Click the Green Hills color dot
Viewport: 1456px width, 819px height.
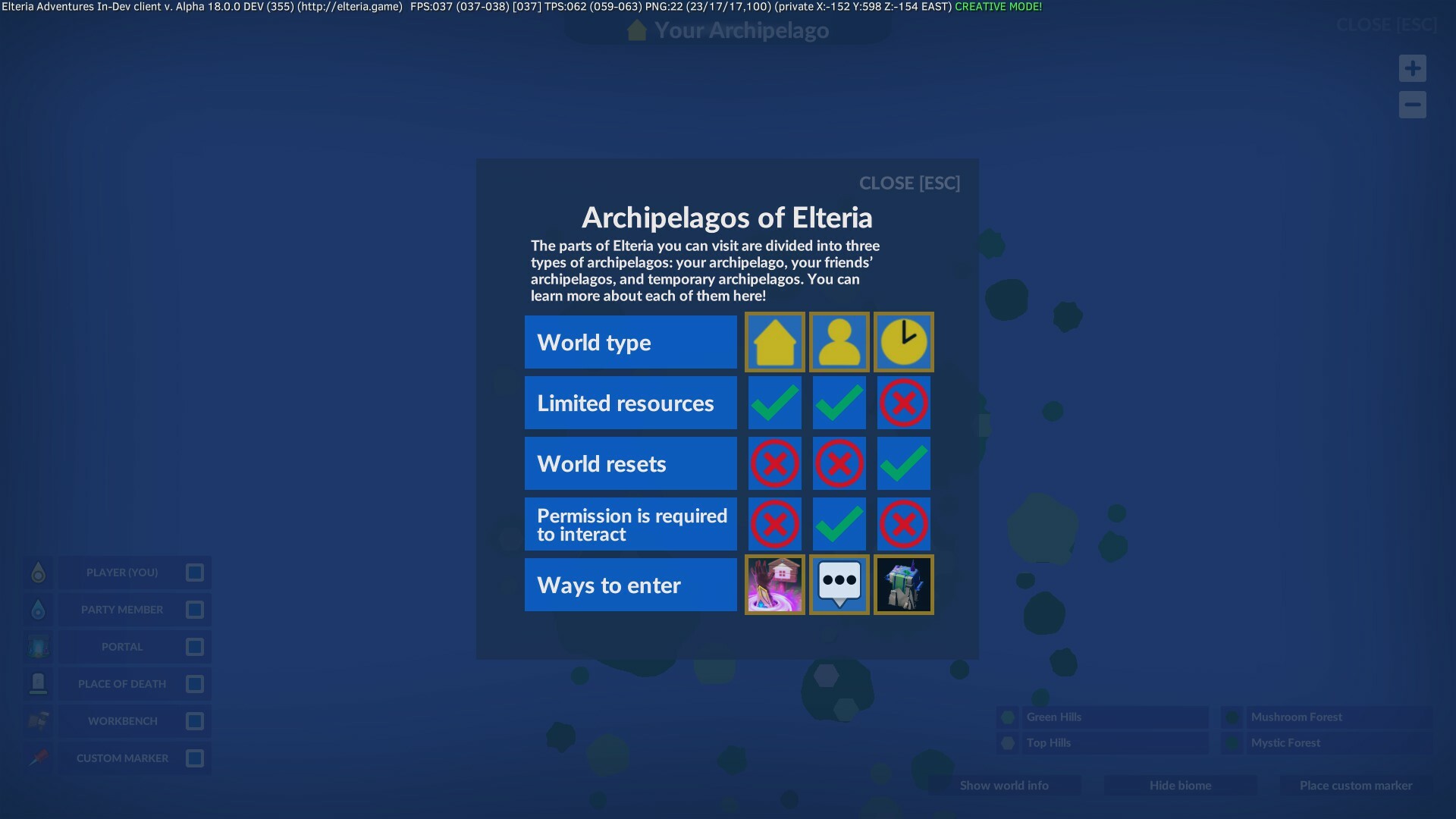tap(1008, 717)
